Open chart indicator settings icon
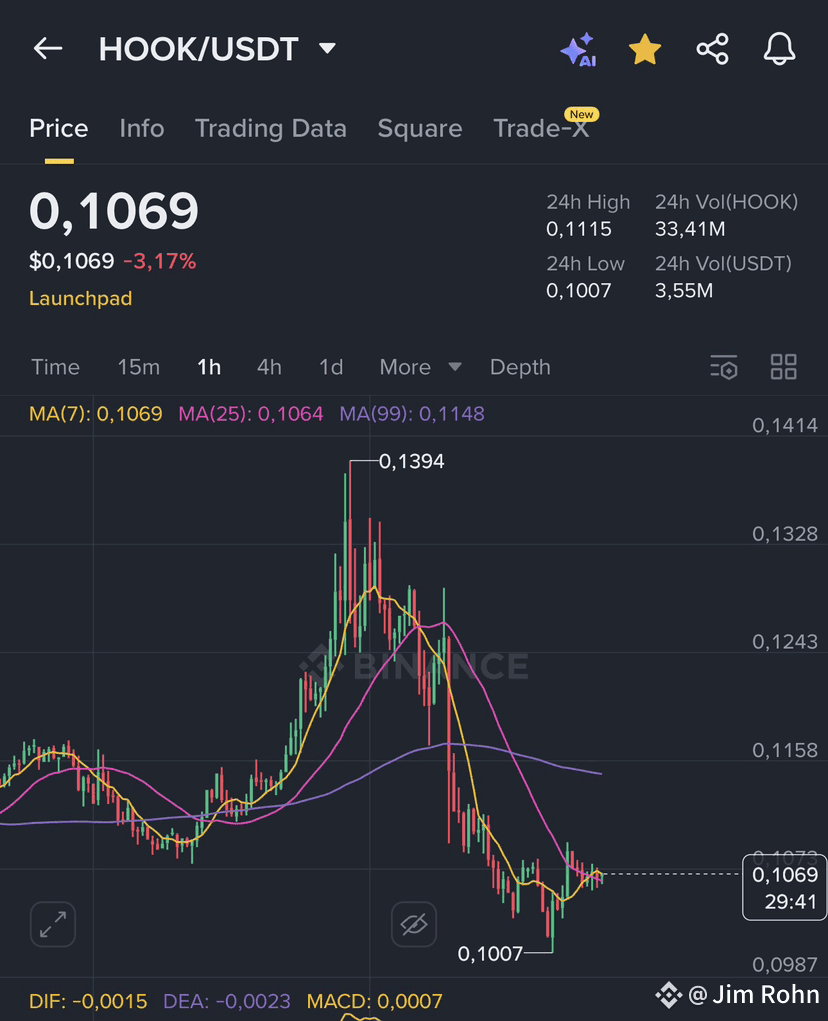 click(x=724, y=367)
